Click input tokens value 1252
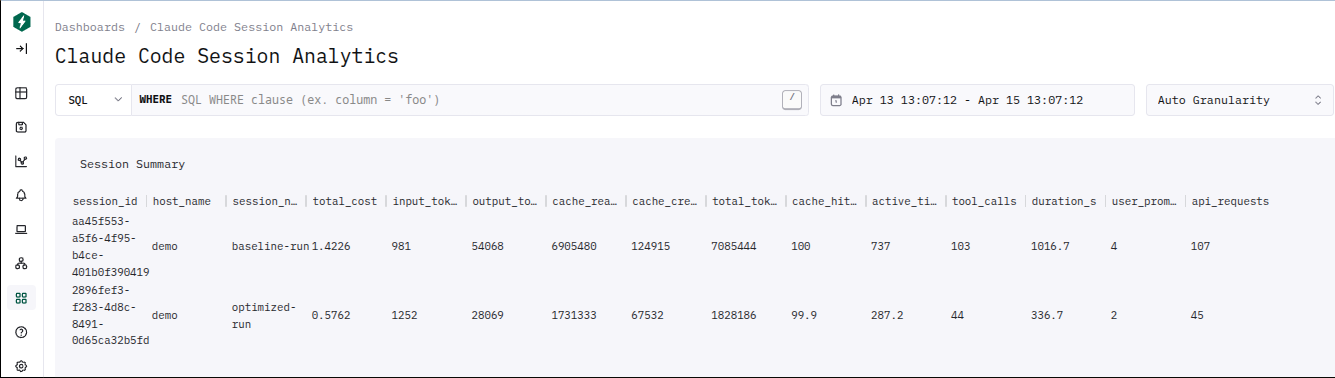This screenshot has height=378, width=1335. (405, 315)
